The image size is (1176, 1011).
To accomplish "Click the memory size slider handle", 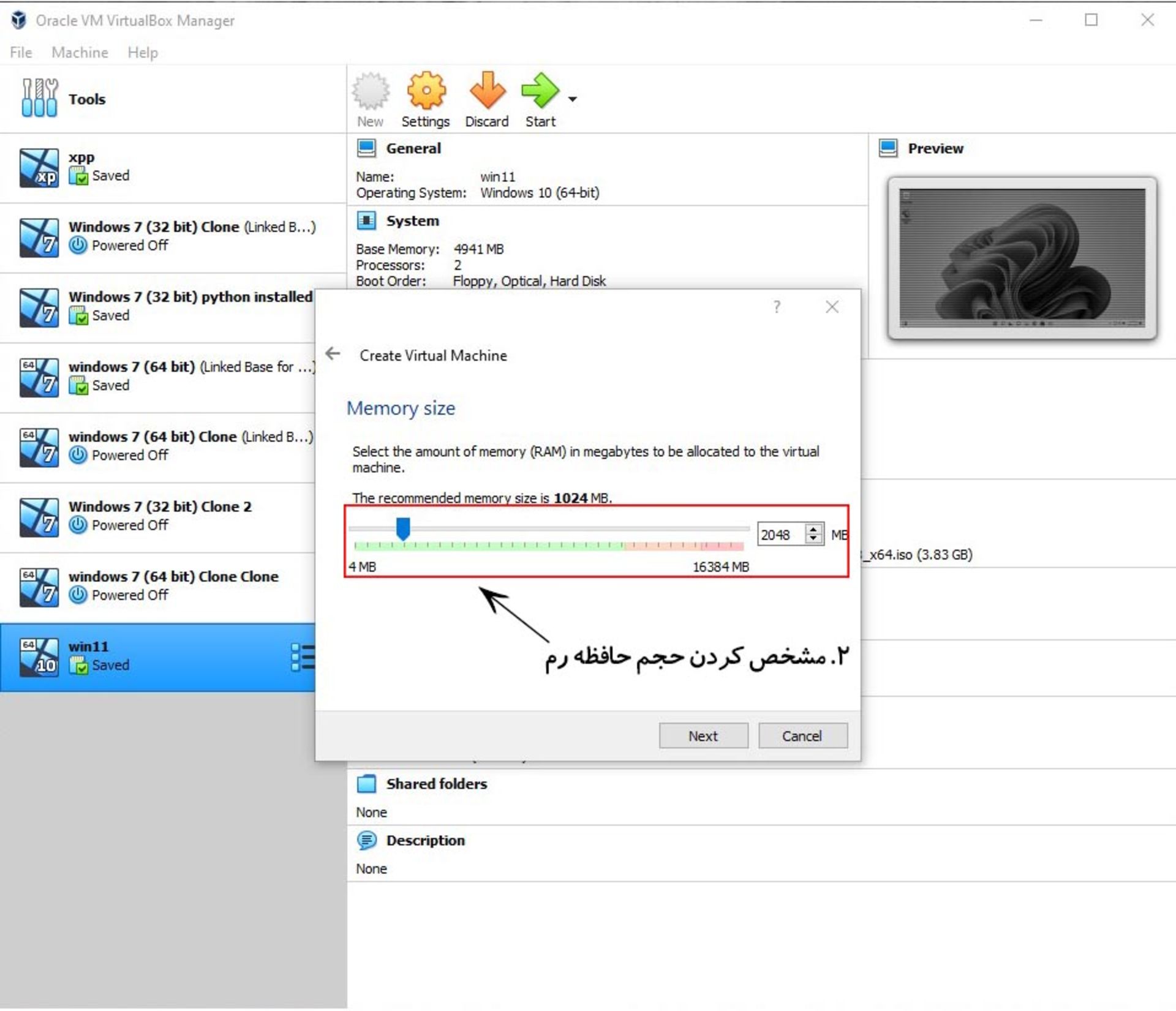I will coord(402,528).
